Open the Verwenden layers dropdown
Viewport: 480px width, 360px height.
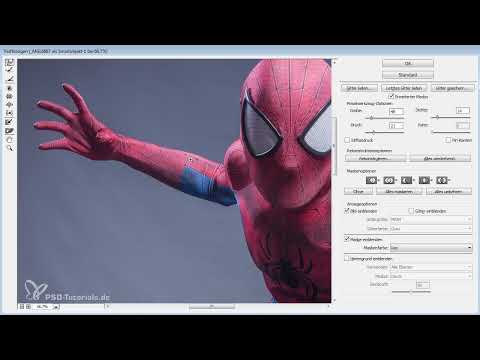point(431,267)
